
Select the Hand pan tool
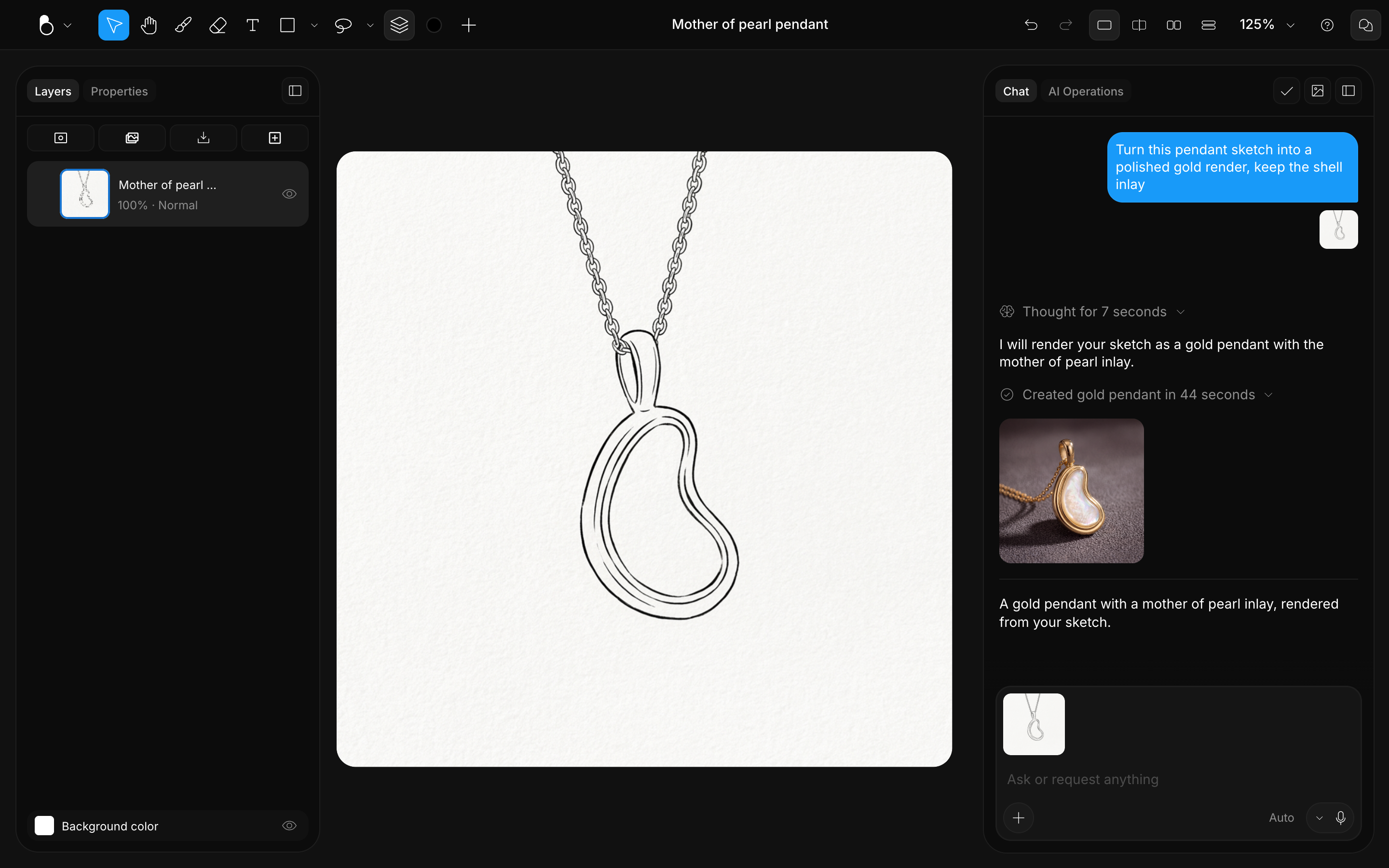point(149,25)
